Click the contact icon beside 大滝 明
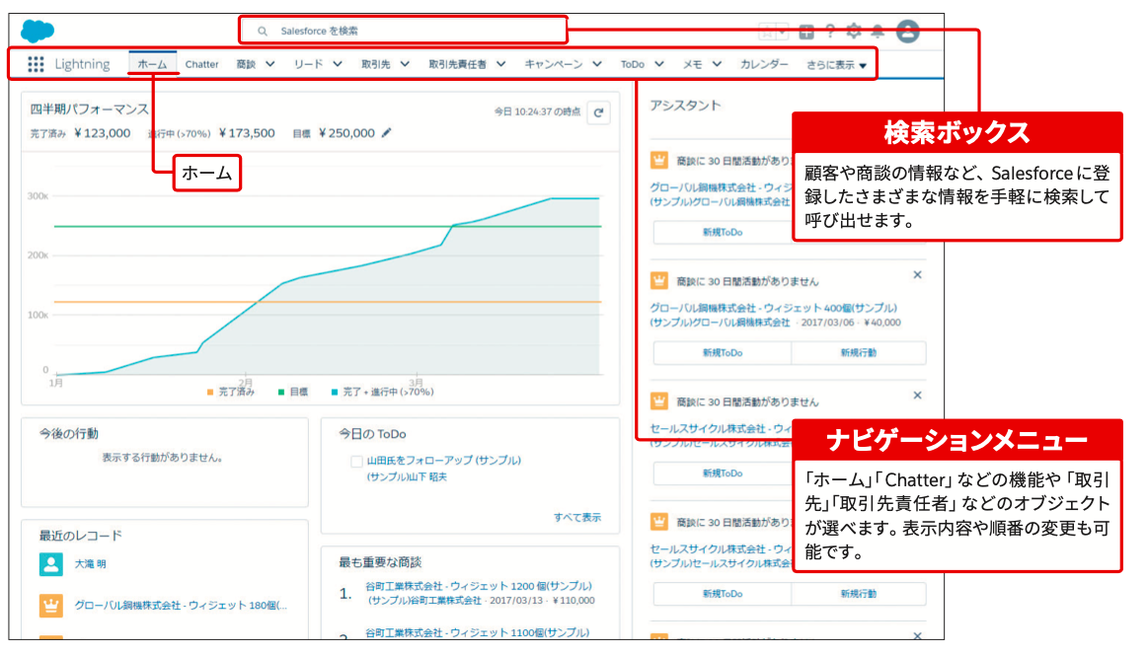This screenshot has width=1148, height=654. click(x=51, y=564)
